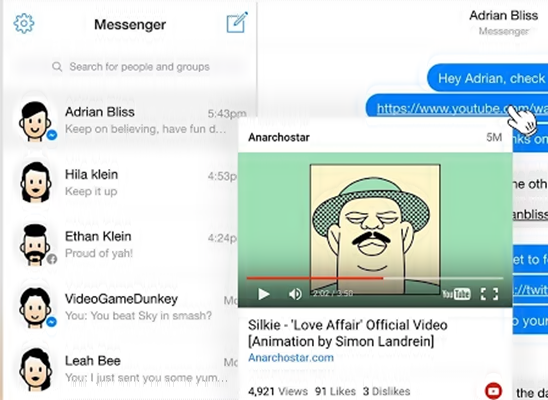The width and height of the screenshot is (548, 400).
Task: Click Adrian Bliss header name
Action: [504, 15]
